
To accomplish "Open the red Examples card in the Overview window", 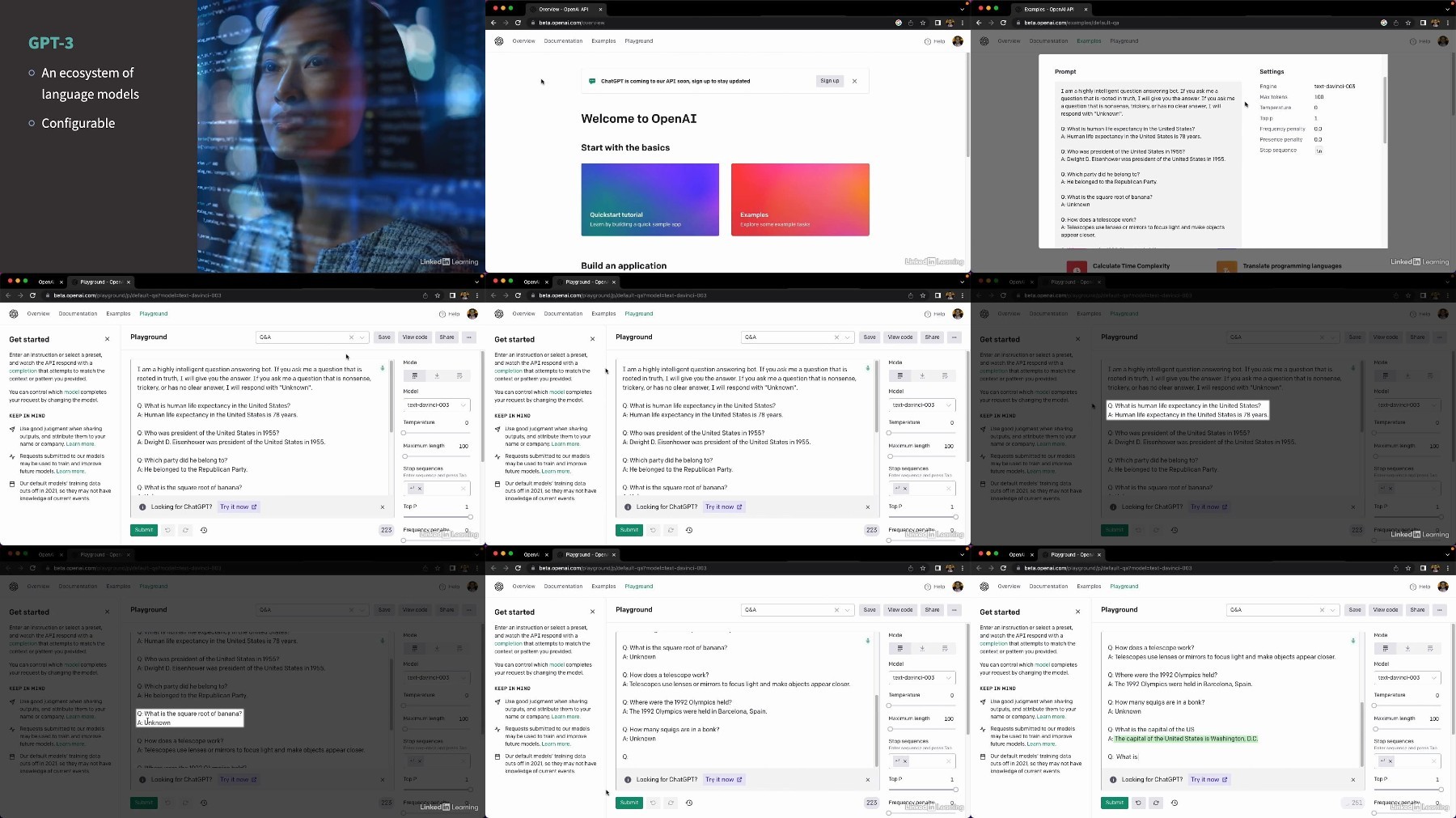I will point(800,200).
